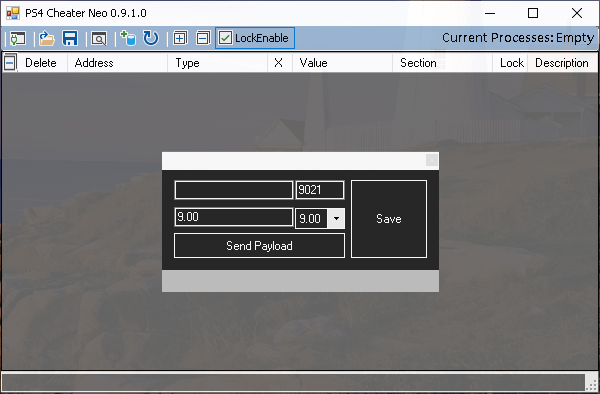Expand all entries with the plus box icon
The image size is (600, 394).
(180, 38)
